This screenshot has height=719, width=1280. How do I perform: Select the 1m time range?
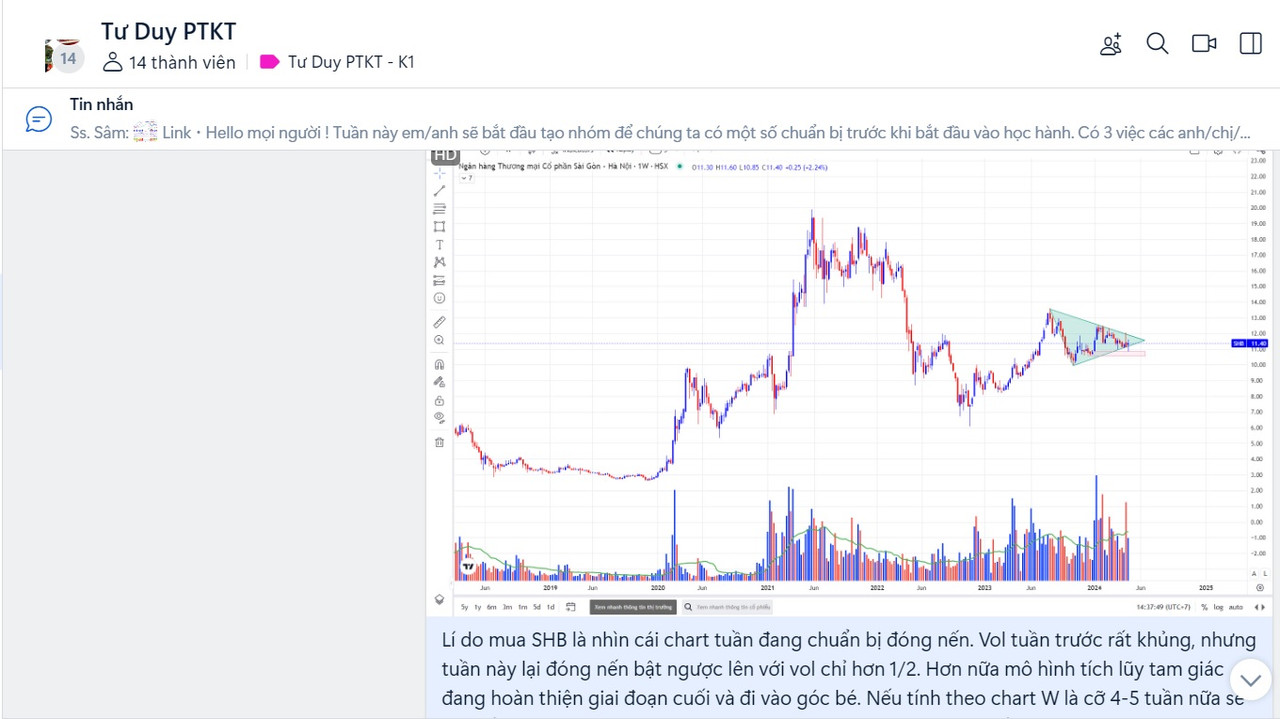[522, 607]
